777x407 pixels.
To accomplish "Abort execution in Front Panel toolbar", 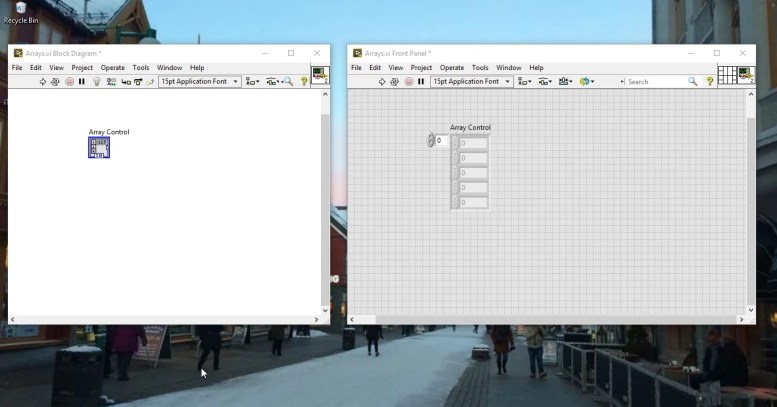I will [x=408, y=82].
